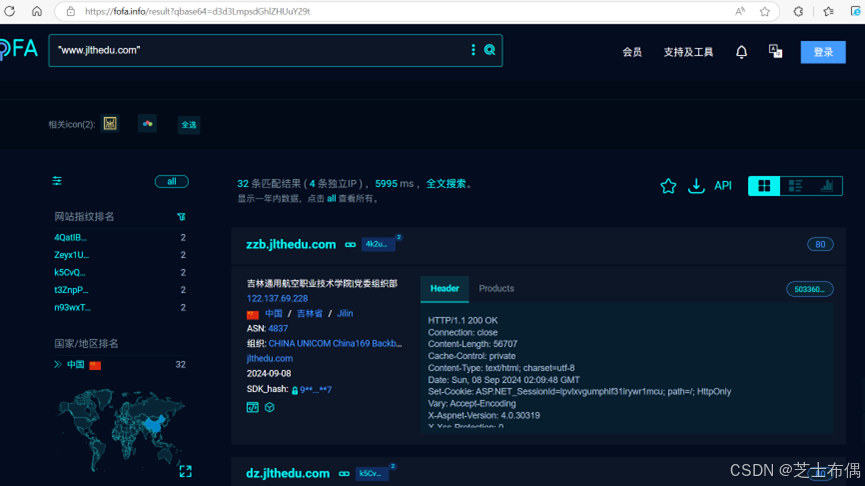Open read aloud icon in address bar
This screenshot has width=865, height=486.
740,11
